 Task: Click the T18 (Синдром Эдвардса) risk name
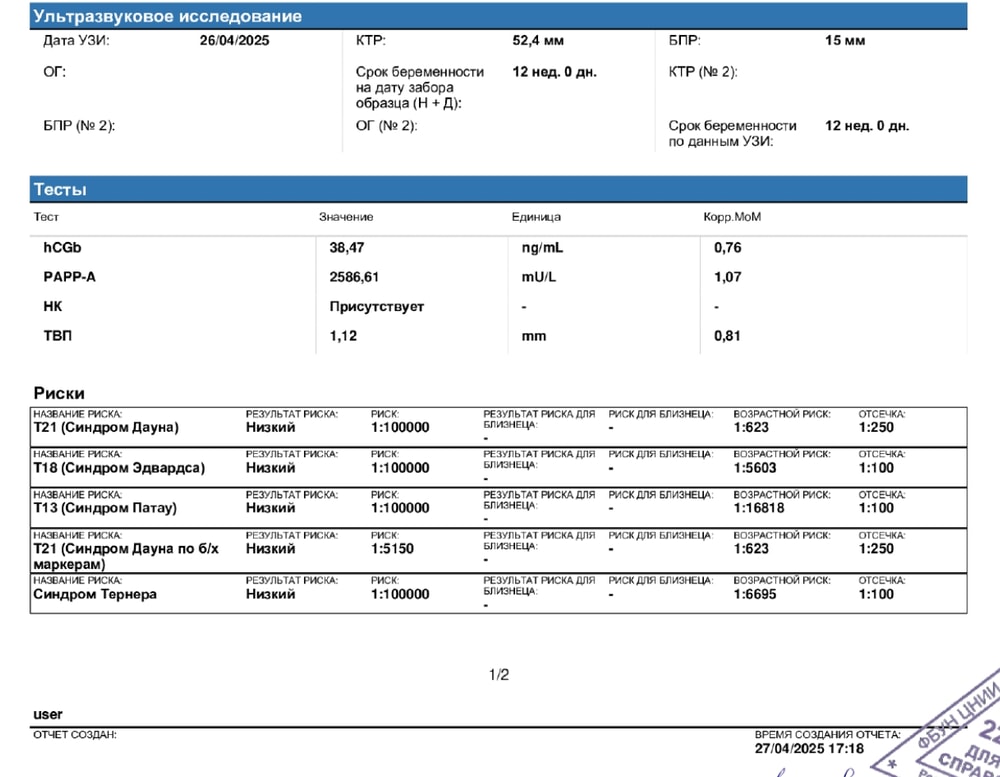[x=119, y=468]
